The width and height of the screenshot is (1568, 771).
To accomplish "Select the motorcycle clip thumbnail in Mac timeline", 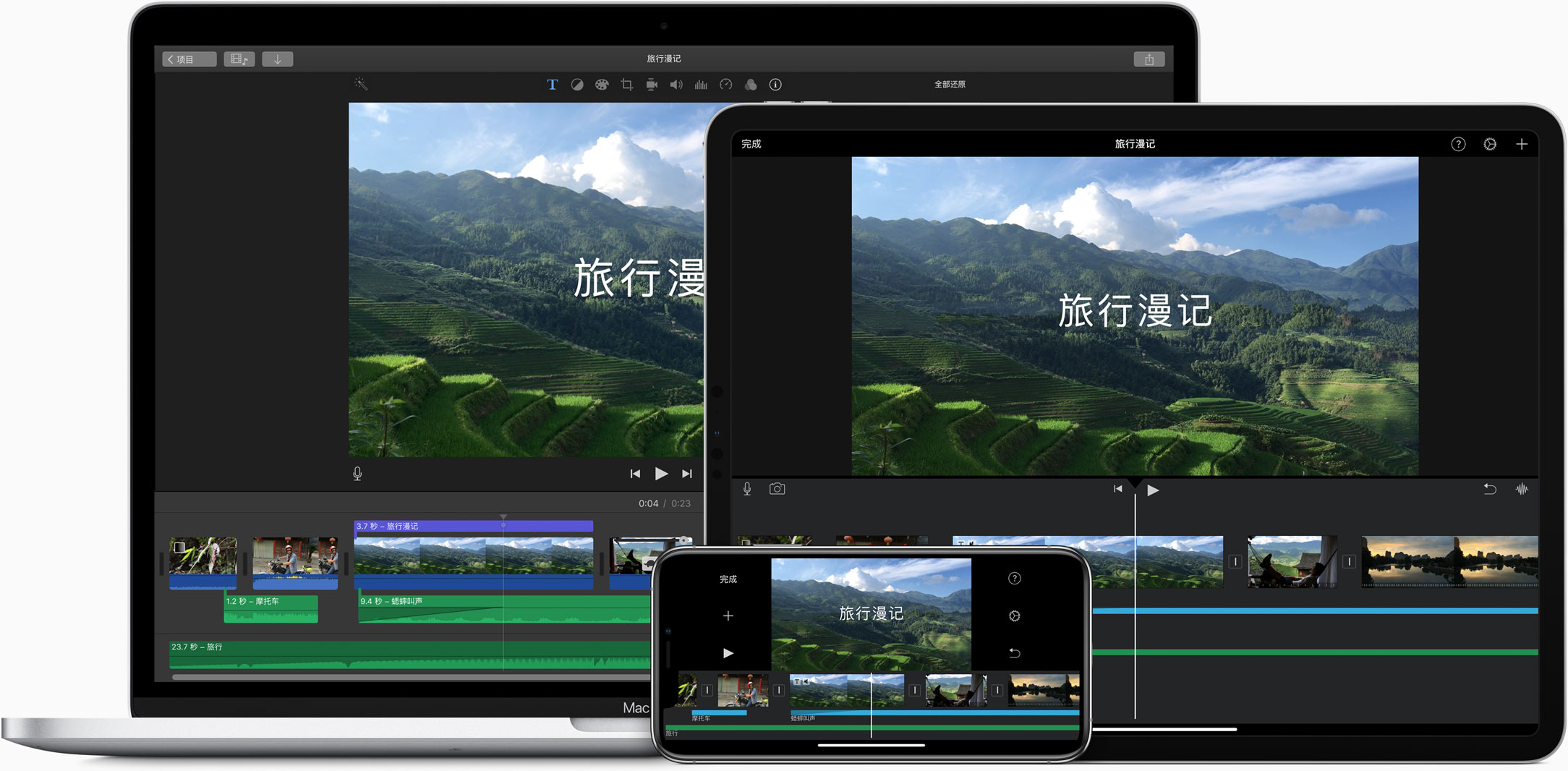I will [295, 555].
